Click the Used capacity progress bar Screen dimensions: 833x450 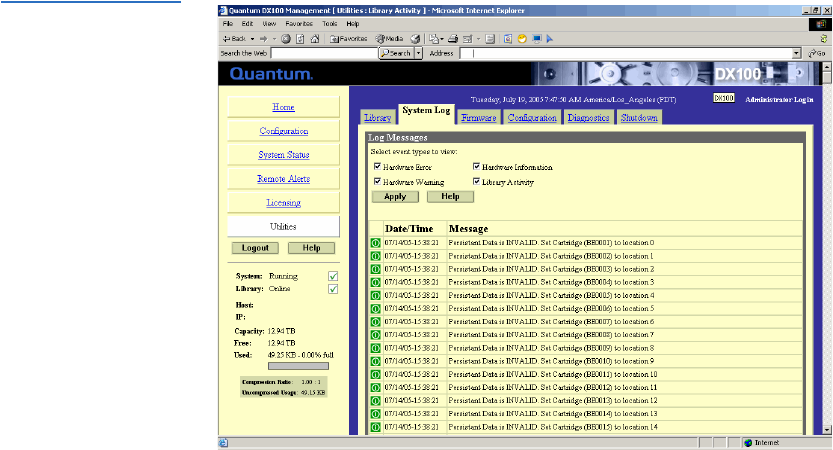(x=298, y=366)
